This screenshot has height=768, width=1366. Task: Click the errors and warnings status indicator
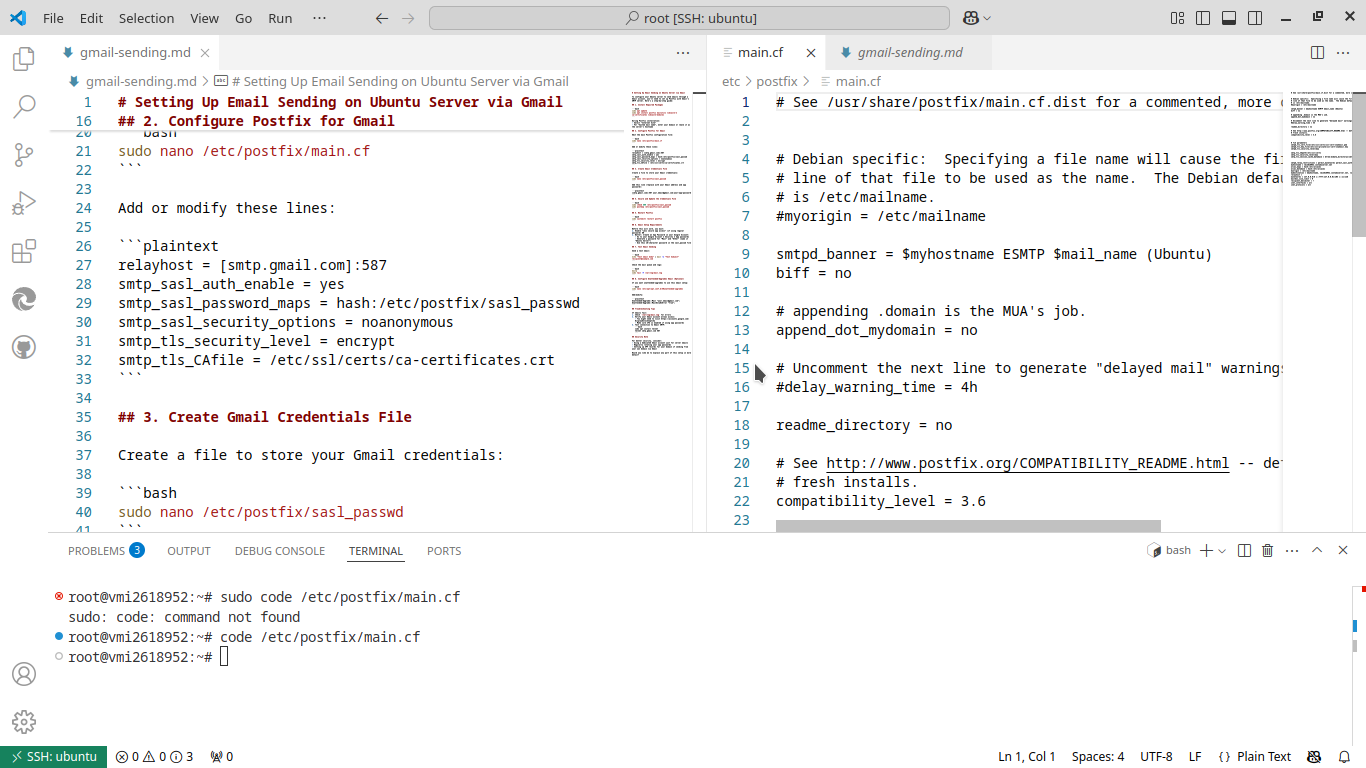154,757
